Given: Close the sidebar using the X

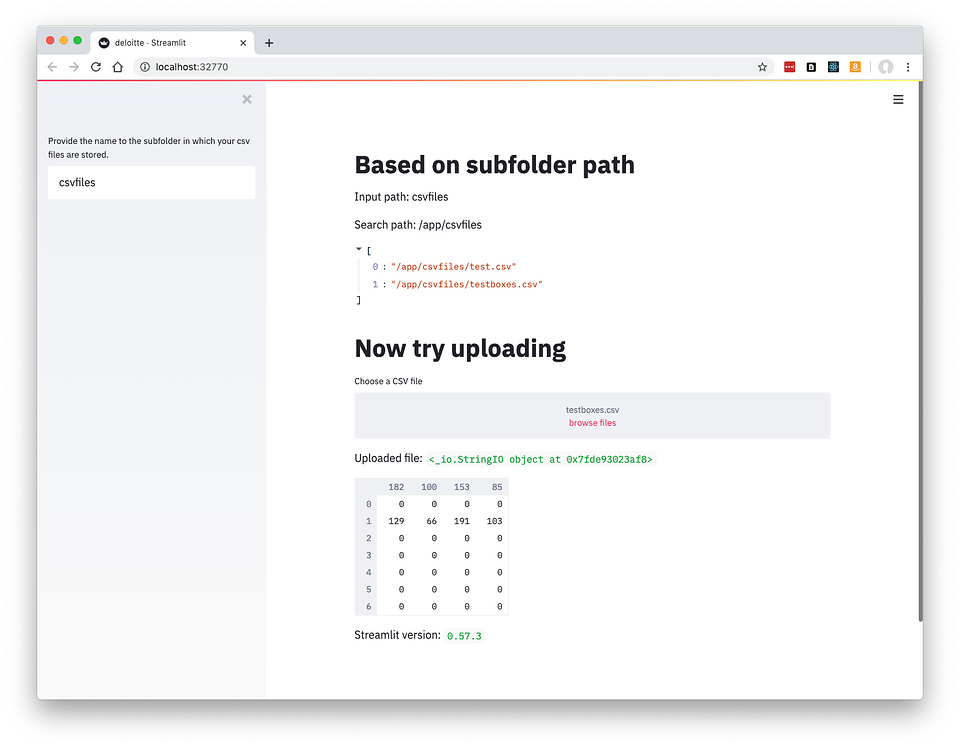Looking at the screenshot, I should (247, 99).
